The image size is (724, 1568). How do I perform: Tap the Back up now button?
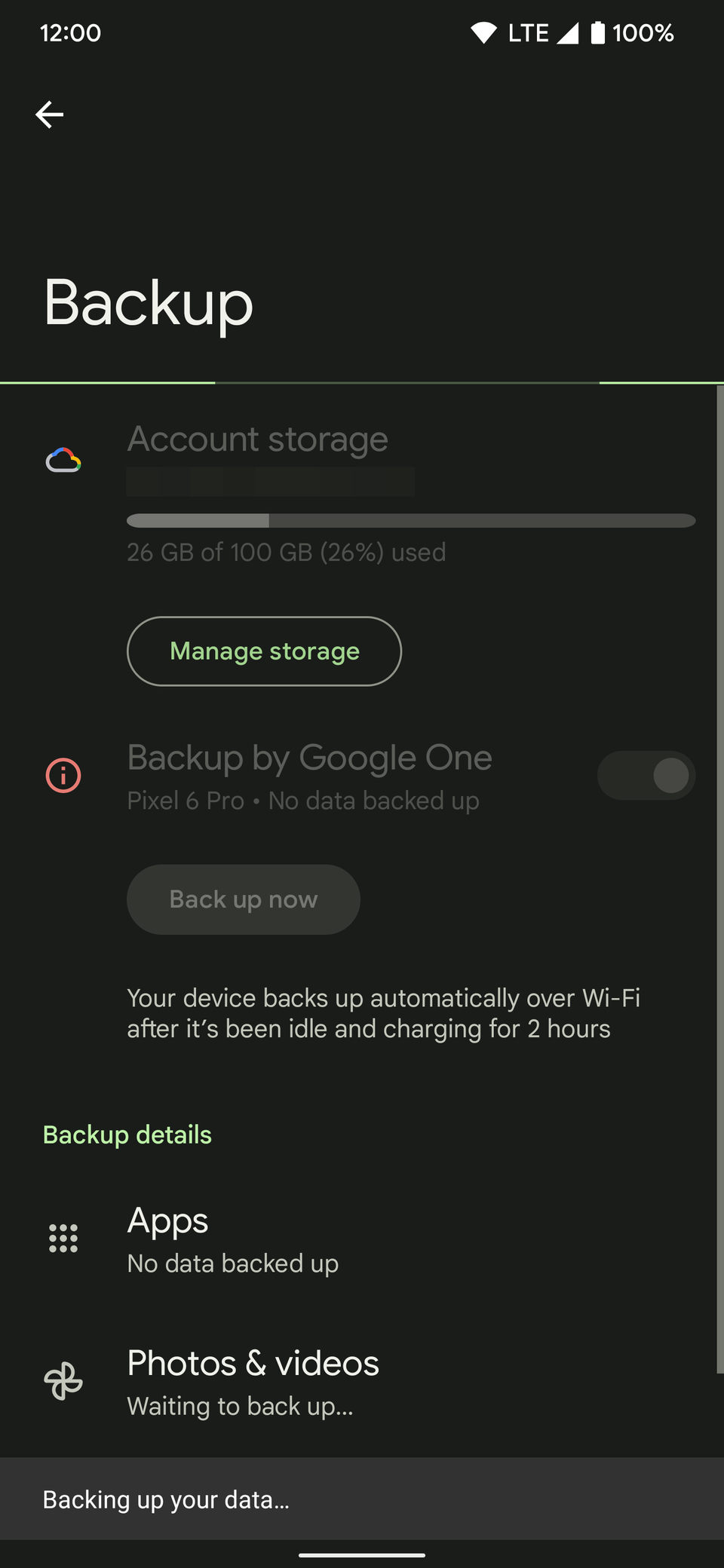pyautogui.click(x=243, y=899)
